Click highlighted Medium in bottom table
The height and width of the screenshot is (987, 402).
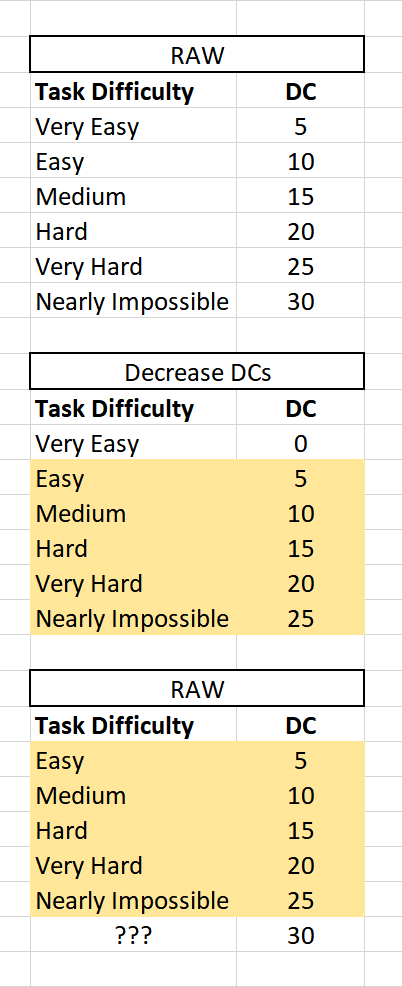point(133,795)
